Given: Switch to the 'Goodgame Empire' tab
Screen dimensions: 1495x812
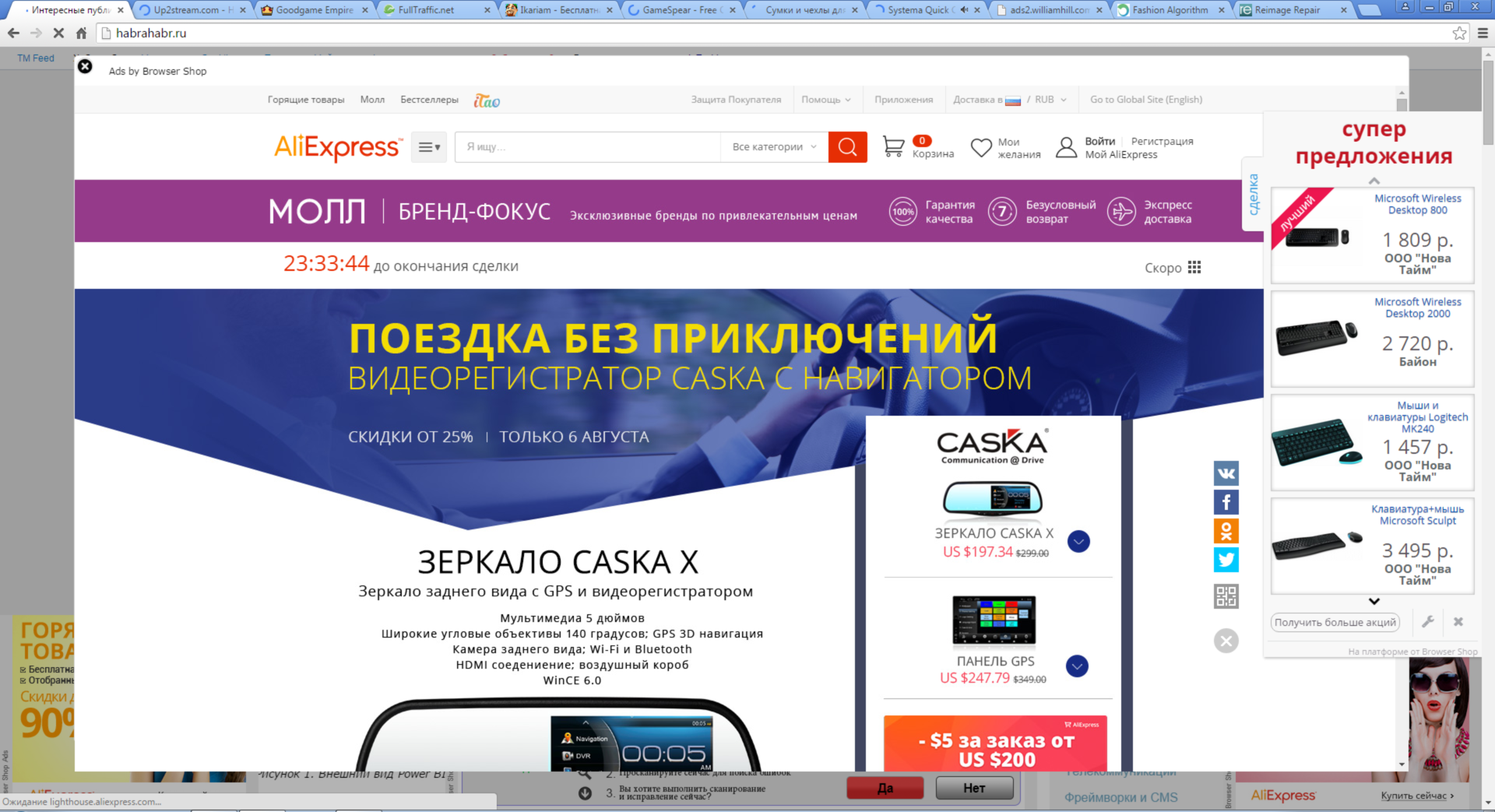Looking at the screenshot, I should pyautogui.click(x=314, y=10).
